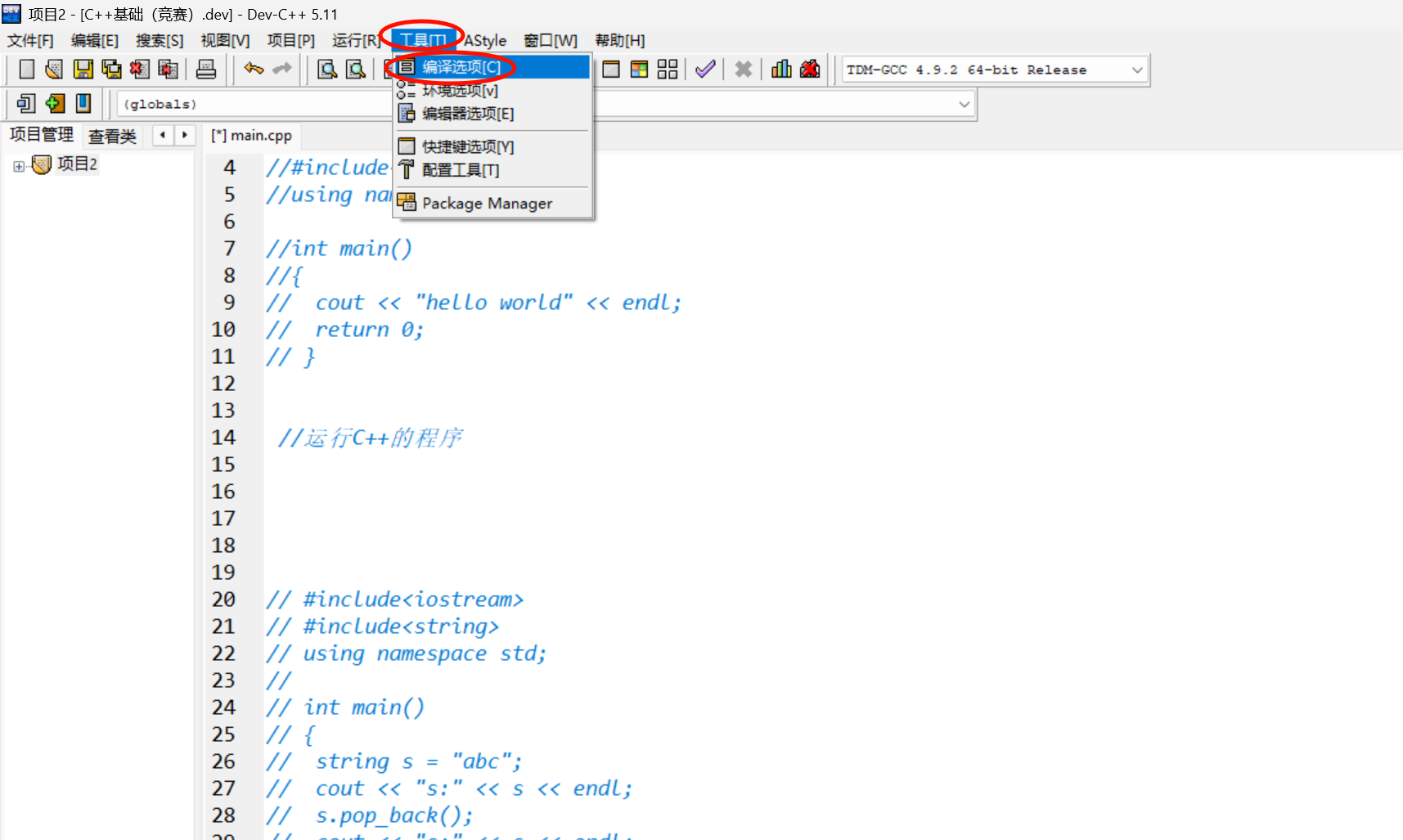Click the Close file toolbar icon
Screen dimensions: 1403x840
(x=140, y=70)
